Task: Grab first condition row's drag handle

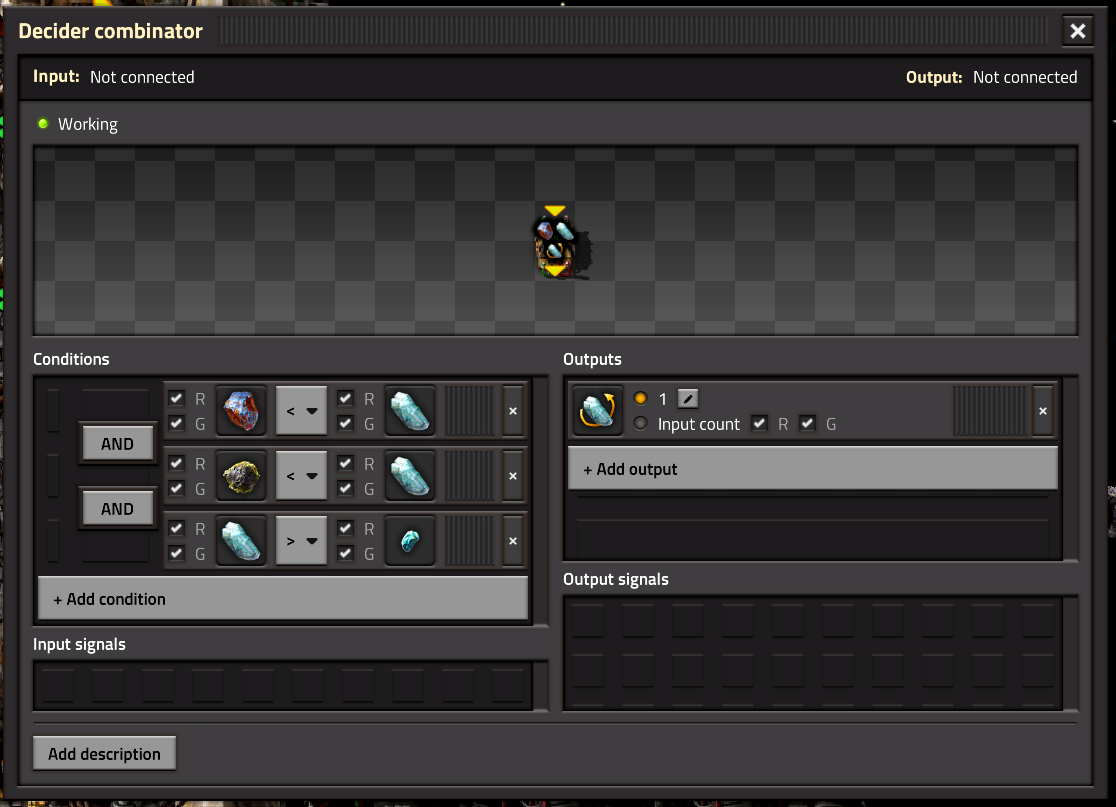Action: [x=469, y=411]
